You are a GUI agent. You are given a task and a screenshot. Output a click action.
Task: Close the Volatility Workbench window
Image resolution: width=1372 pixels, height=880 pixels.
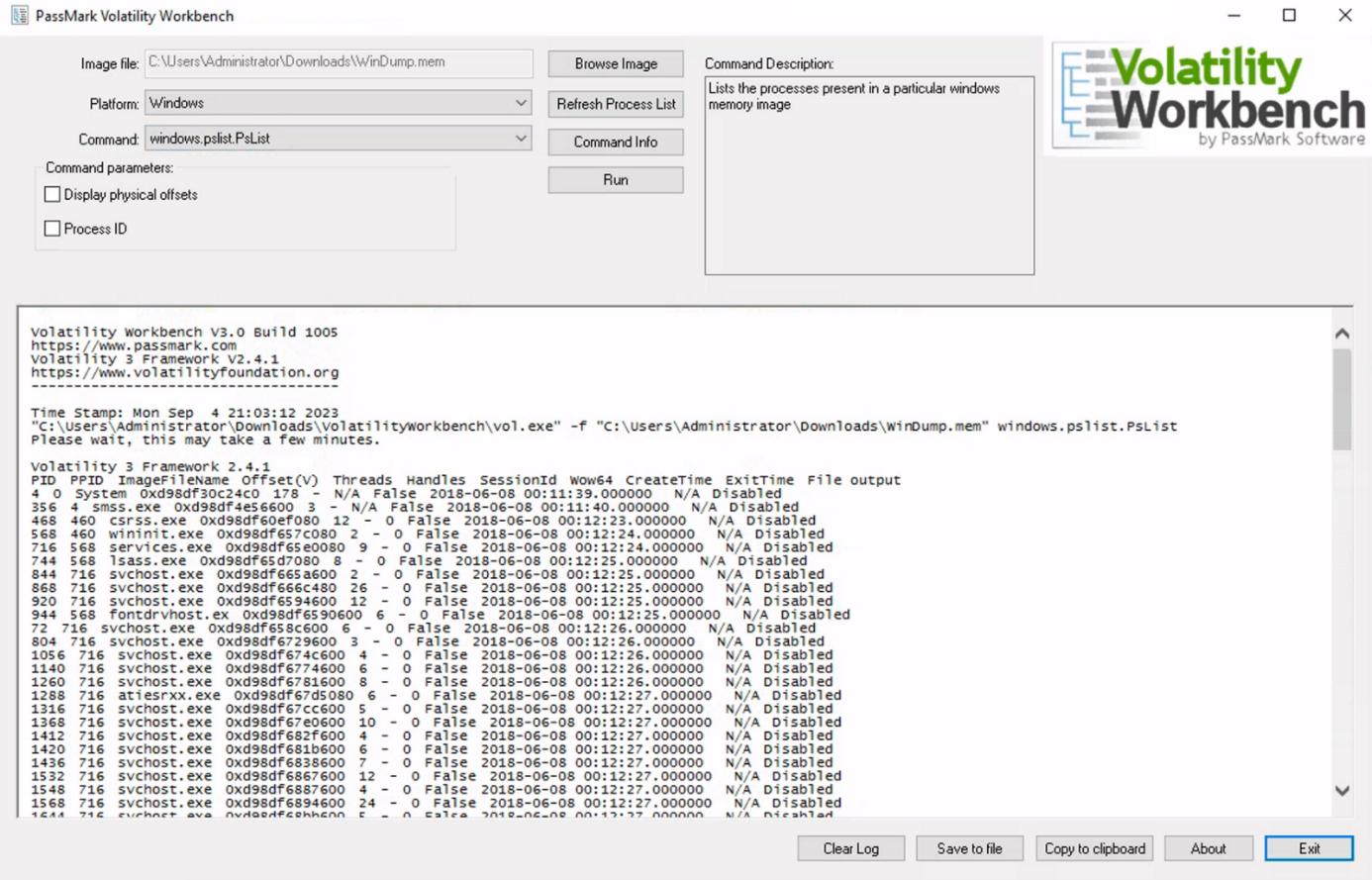click(1344, 16)
